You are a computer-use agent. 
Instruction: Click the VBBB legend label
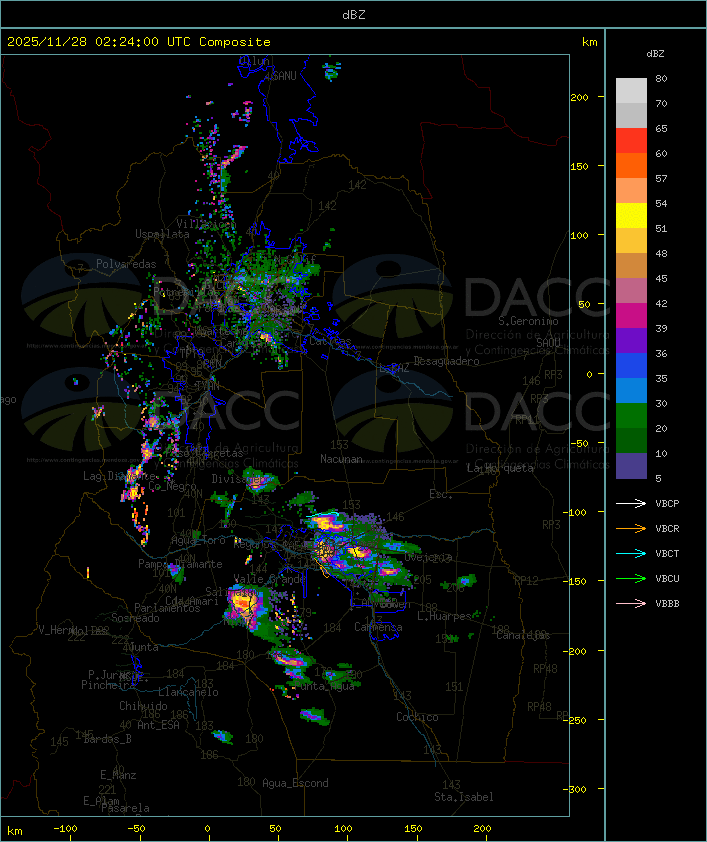[667, 604]
